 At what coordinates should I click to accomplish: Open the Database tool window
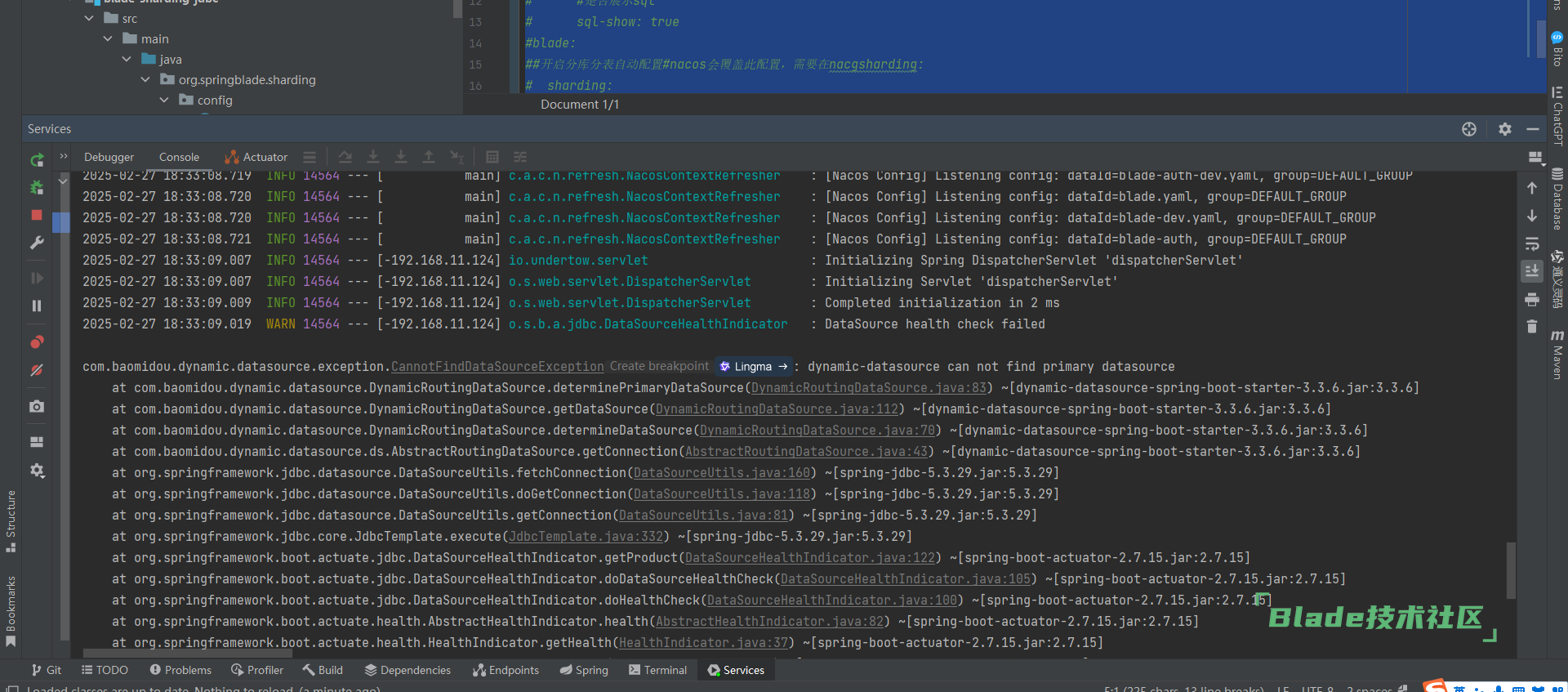pos(1557,199)
